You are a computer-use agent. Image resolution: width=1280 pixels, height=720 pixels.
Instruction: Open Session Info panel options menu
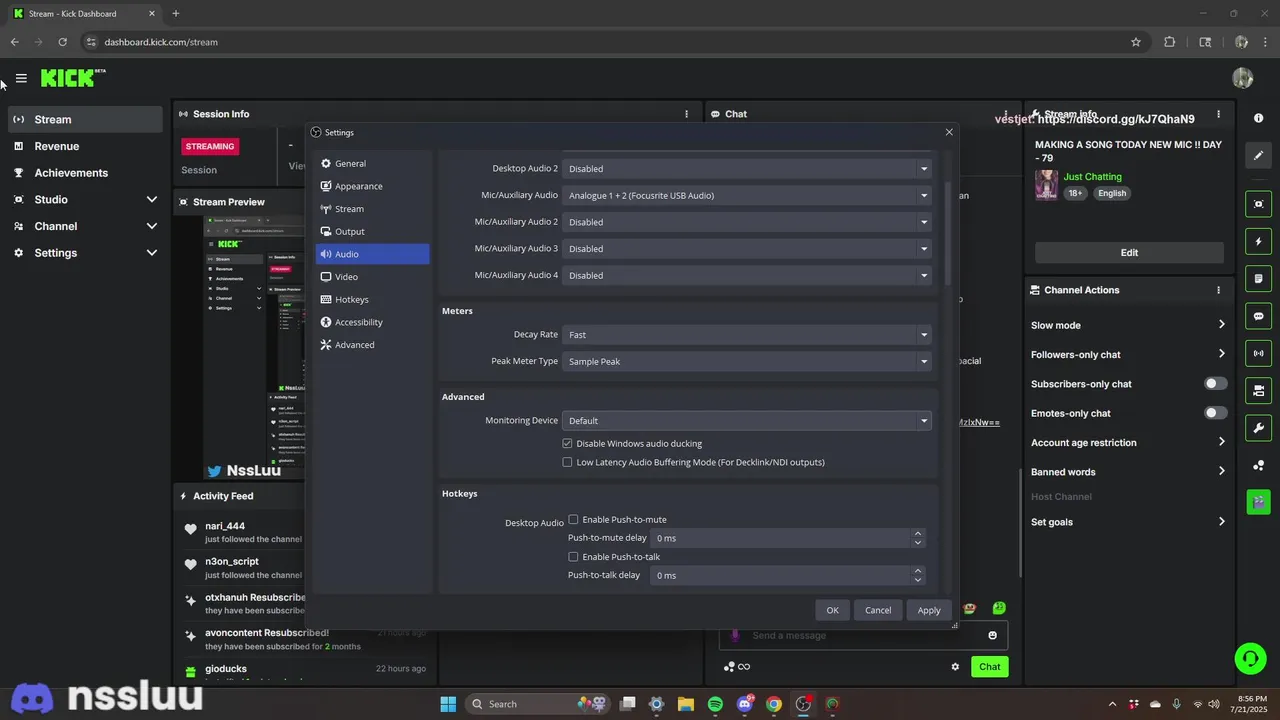(x=686, y=114)
